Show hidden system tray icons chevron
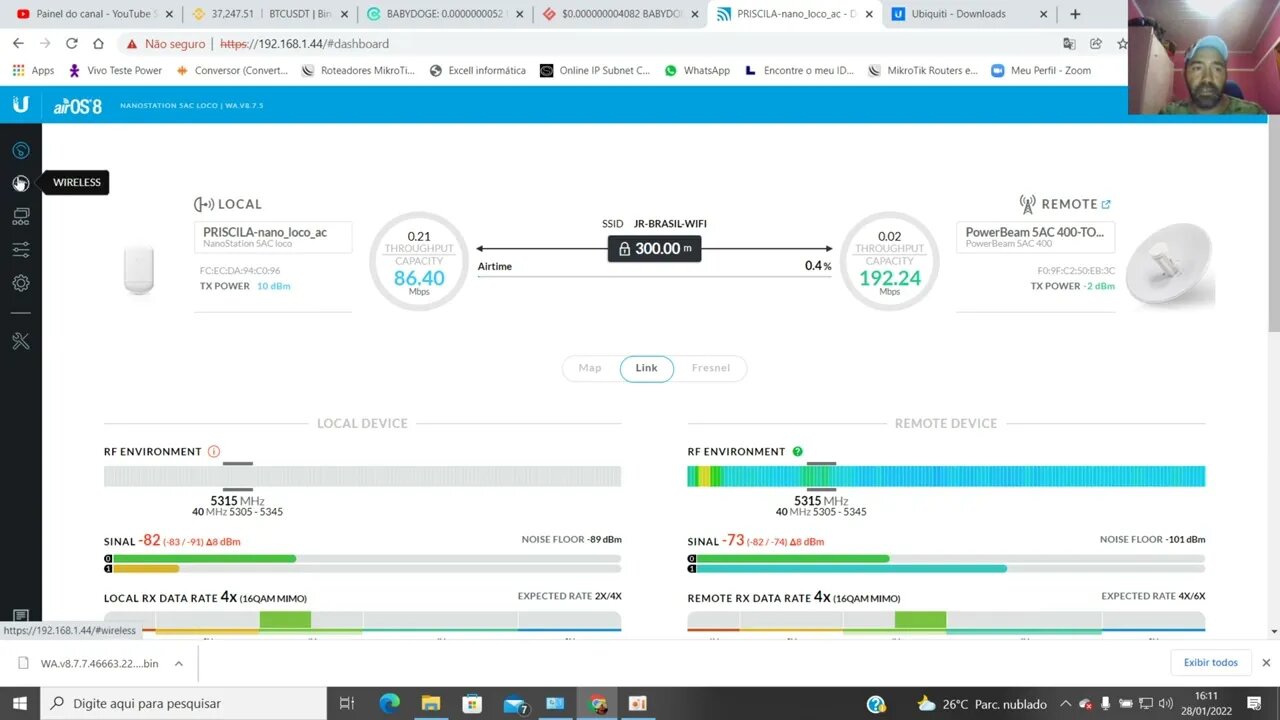Screen dimensions: 1280x720 click(1065, 703)
